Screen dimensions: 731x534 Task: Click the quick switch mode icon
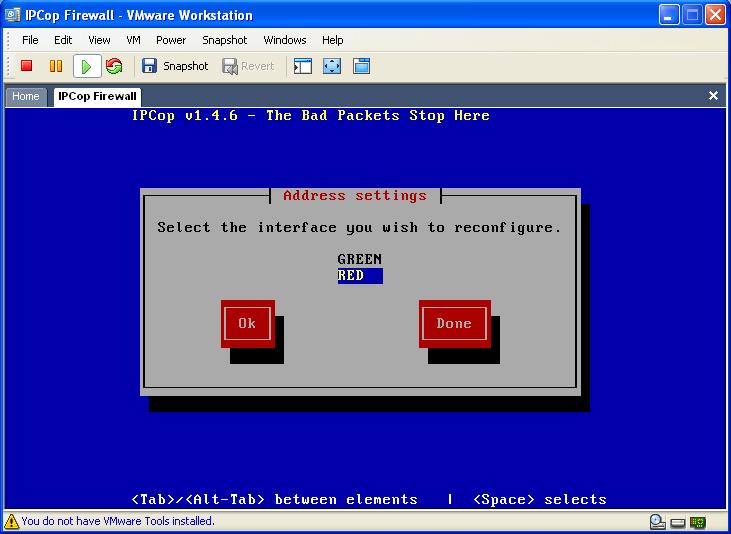point(361,66)
